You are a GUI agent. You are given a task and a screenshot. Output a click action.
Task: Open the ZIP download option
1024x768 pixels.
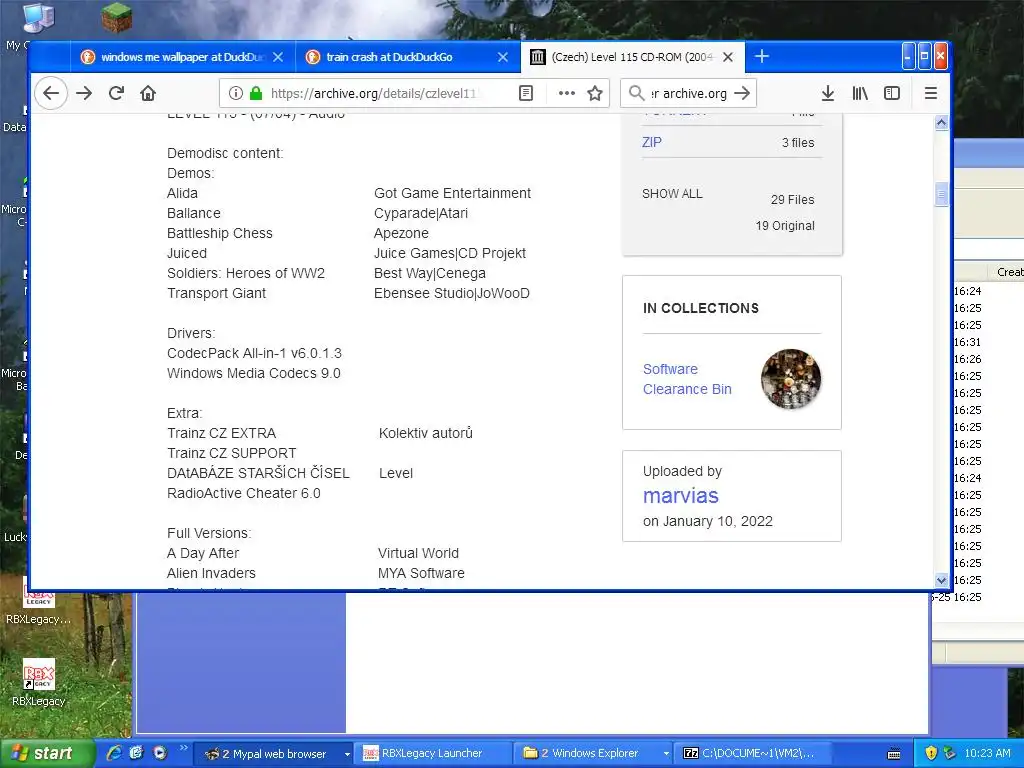[x=652, y=142]
